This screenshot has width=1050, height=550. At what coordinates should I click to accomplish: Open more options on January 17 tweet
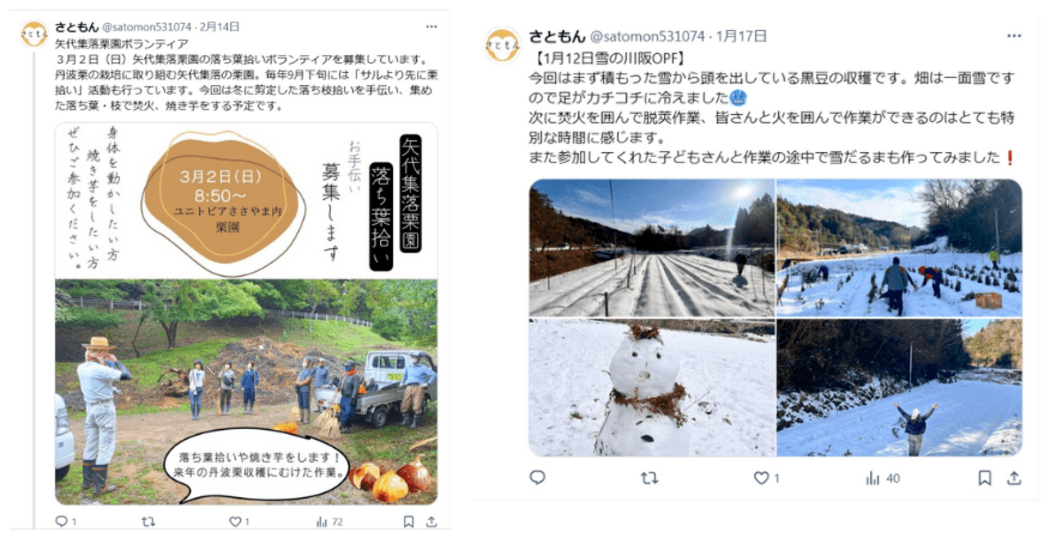coord(1014,36)
